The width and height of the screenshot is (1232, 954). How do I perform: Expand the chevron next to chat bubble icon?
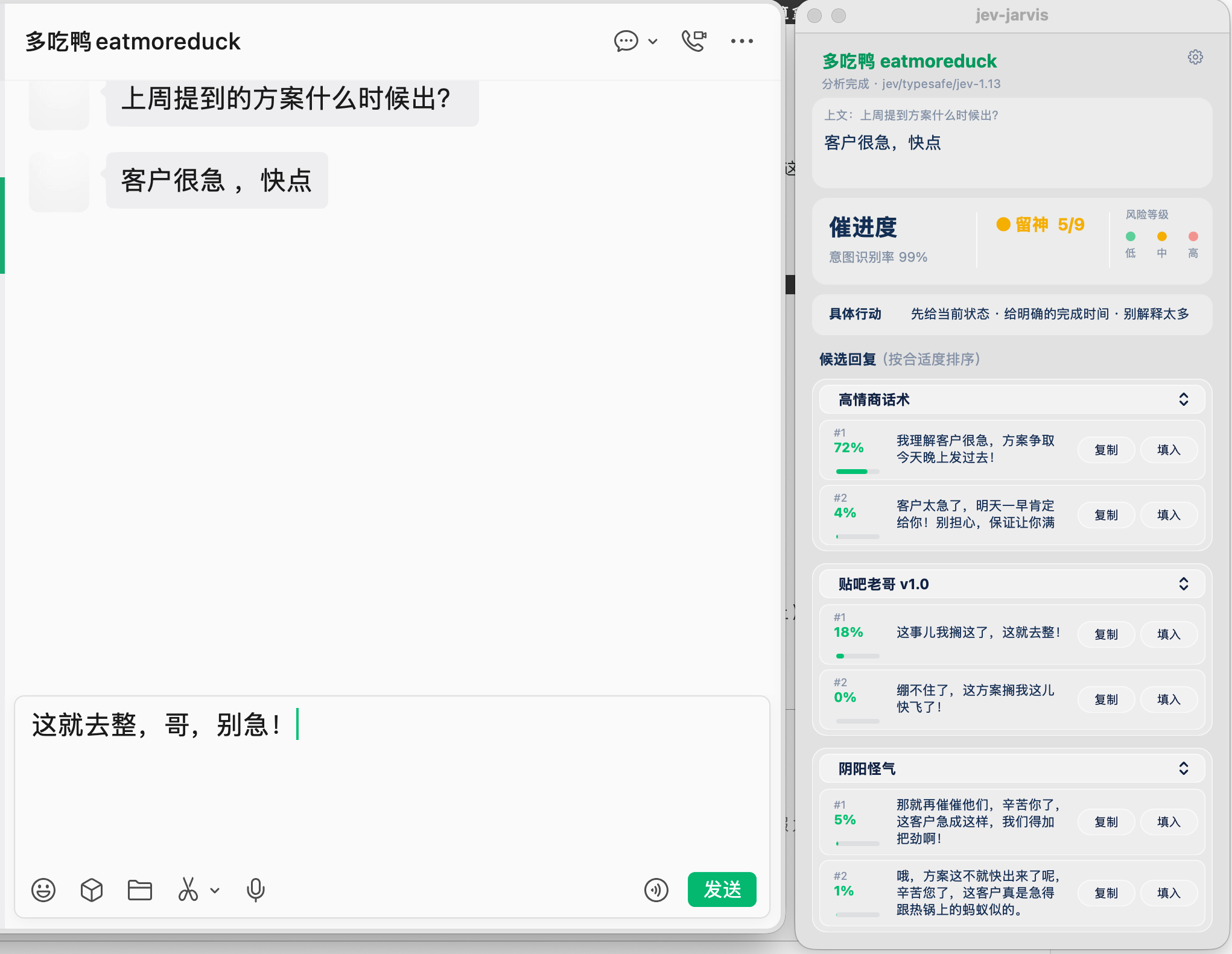click(653, 42)
